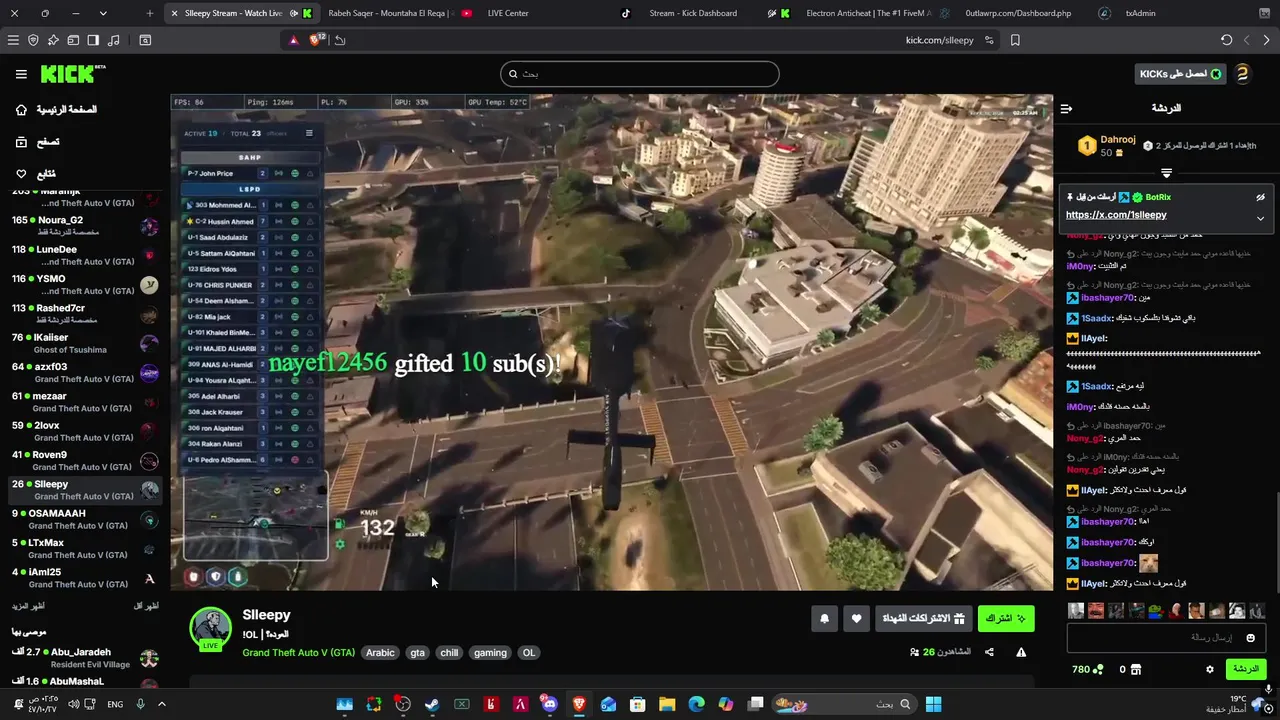
Task: Open the tab list dropdown arrow
Action: [x=103, y=13]
